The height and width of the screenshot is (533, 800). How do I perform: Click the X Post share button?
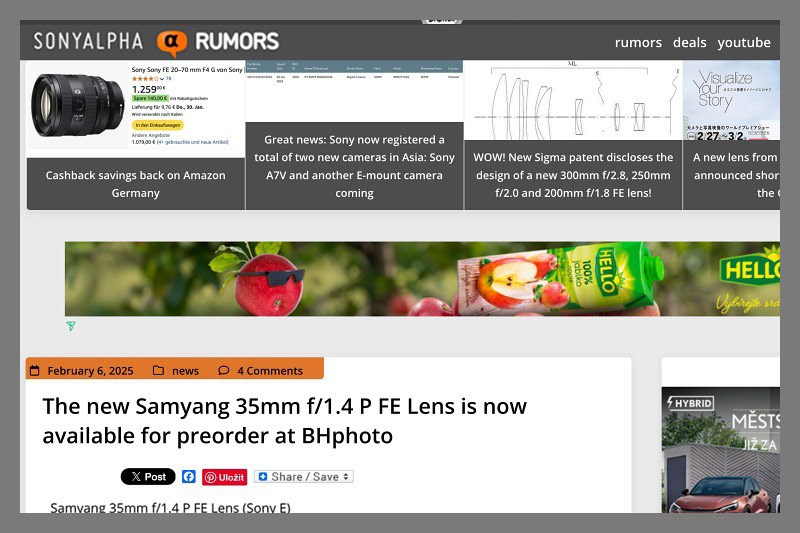pos(148,476)
